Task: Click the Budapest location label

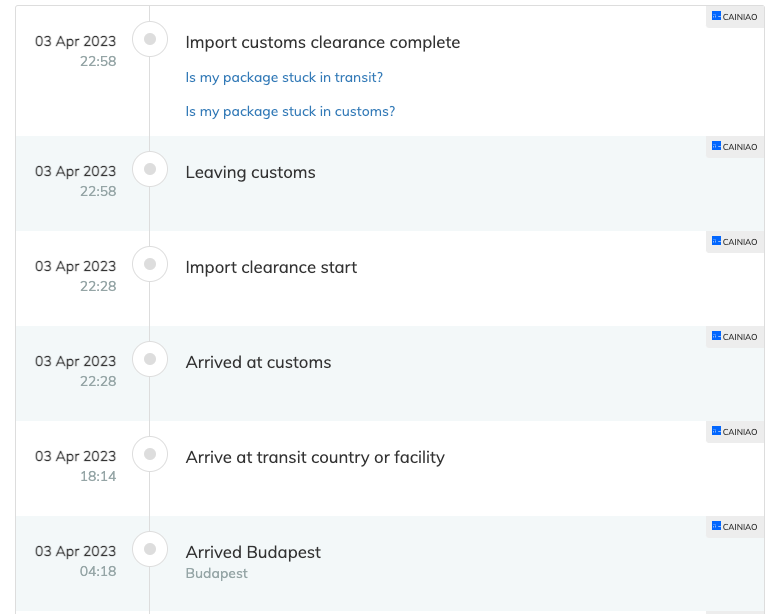Action: [217, 573]
